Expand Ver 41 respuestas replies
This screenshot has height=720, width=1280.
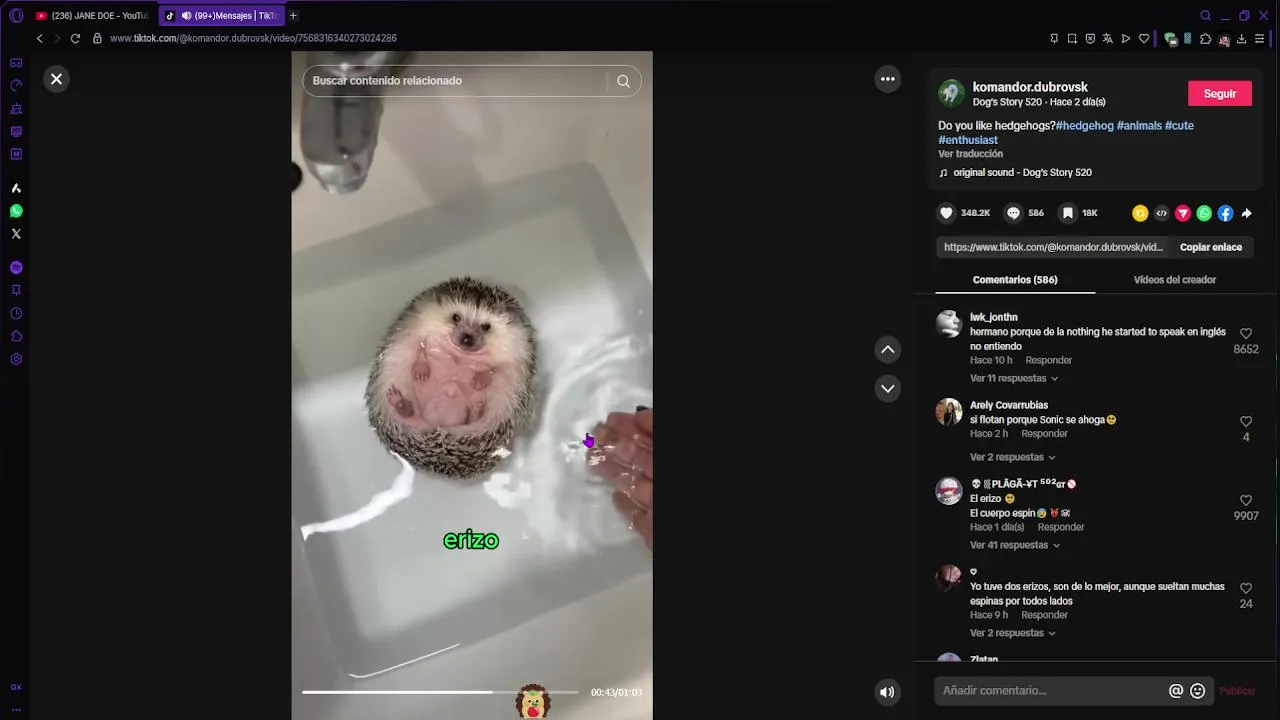[x=1014, y=545]
